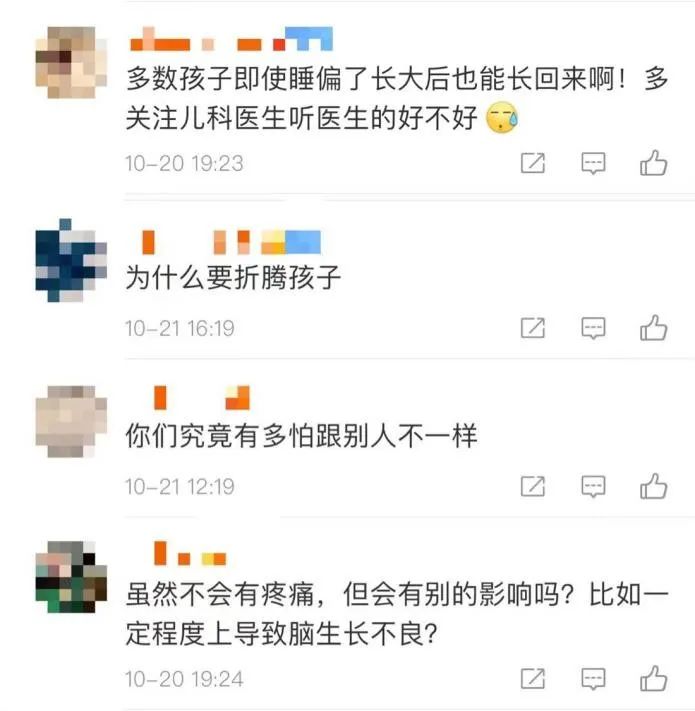Reply to the 10-20 19:23 comment
The height and width of the screenshot is (711, 695).
click(x=593, y=164)
